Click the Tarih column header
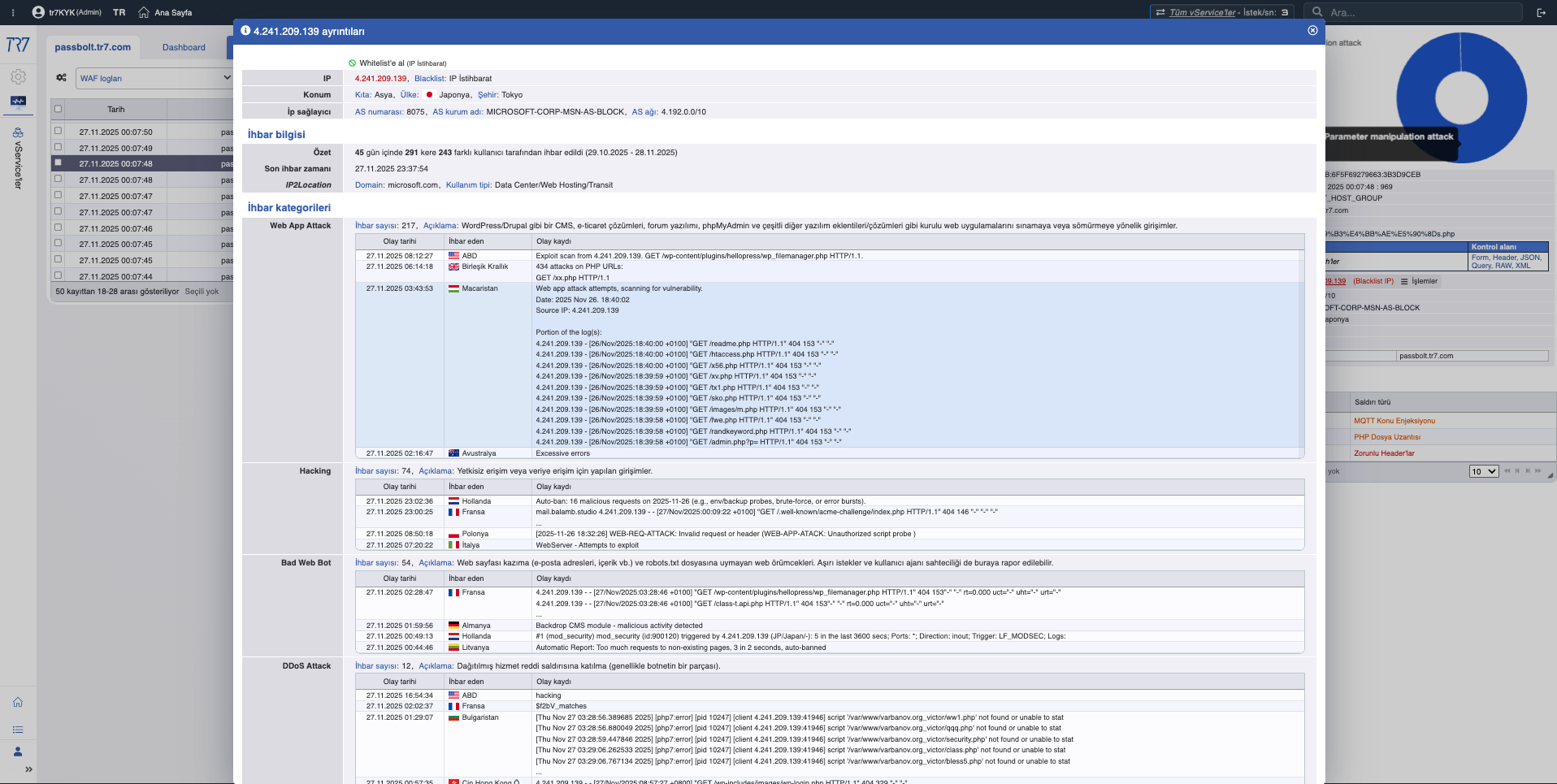The image size is (1557, 784). (x=116, y=109)
